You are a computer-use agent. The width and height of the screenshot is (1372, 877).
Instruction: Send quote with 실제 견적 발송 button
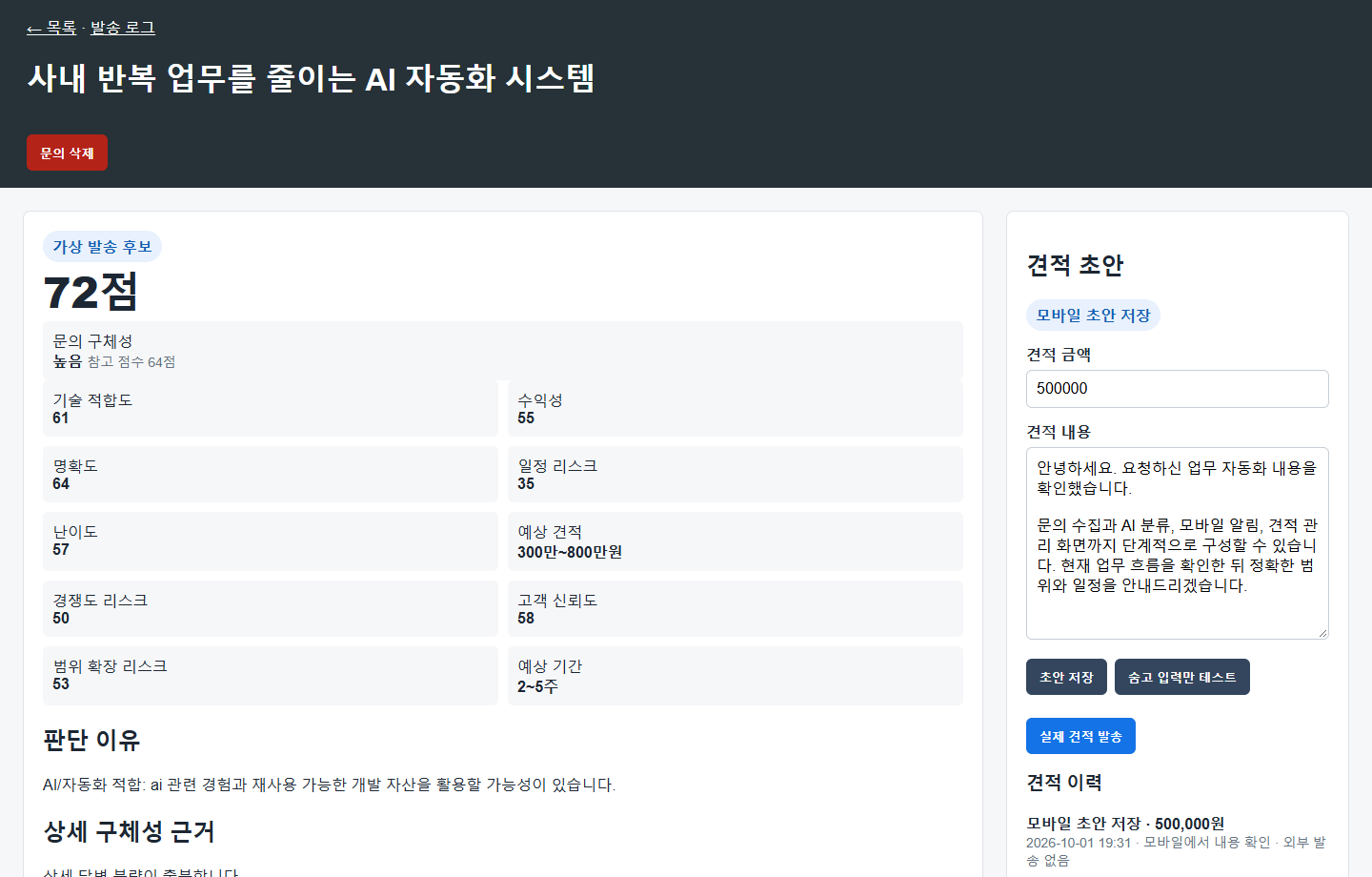[x=1080, y=736]
